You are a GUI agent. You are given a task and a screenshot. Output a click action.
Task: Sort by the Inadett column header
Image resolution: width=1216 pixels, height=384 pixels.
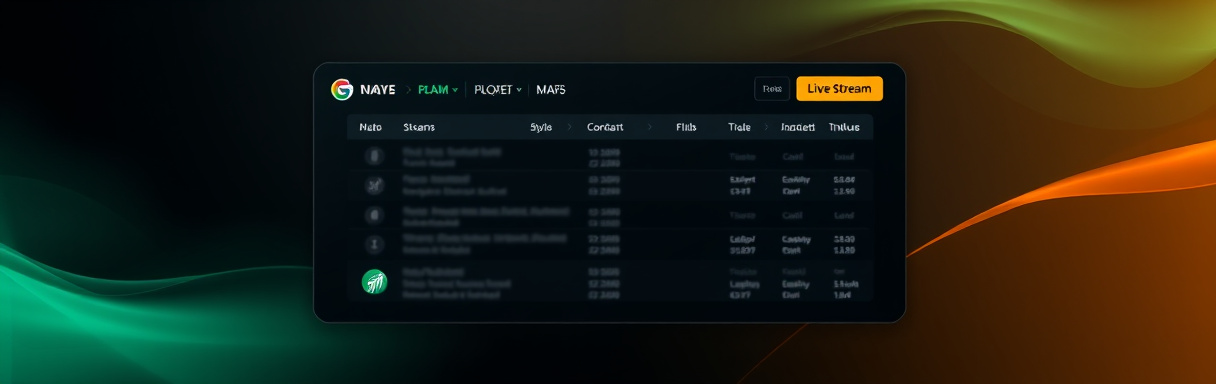[798, 128]
